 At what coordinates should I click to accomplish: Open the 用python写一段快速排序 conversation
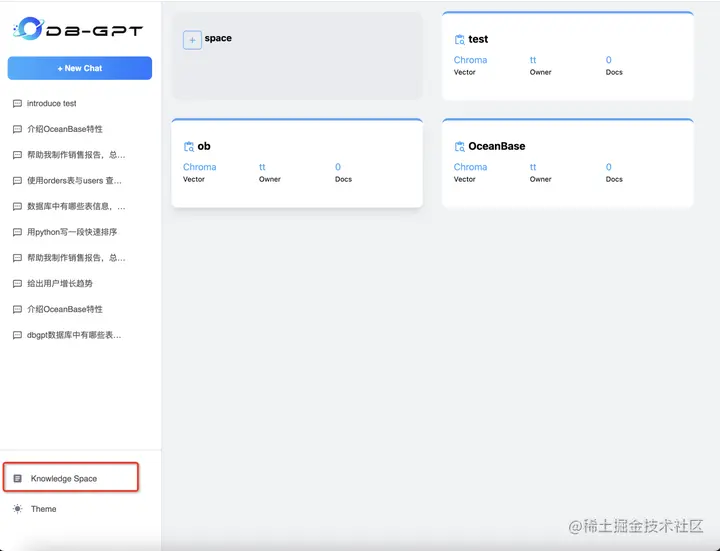pos(72,232)
